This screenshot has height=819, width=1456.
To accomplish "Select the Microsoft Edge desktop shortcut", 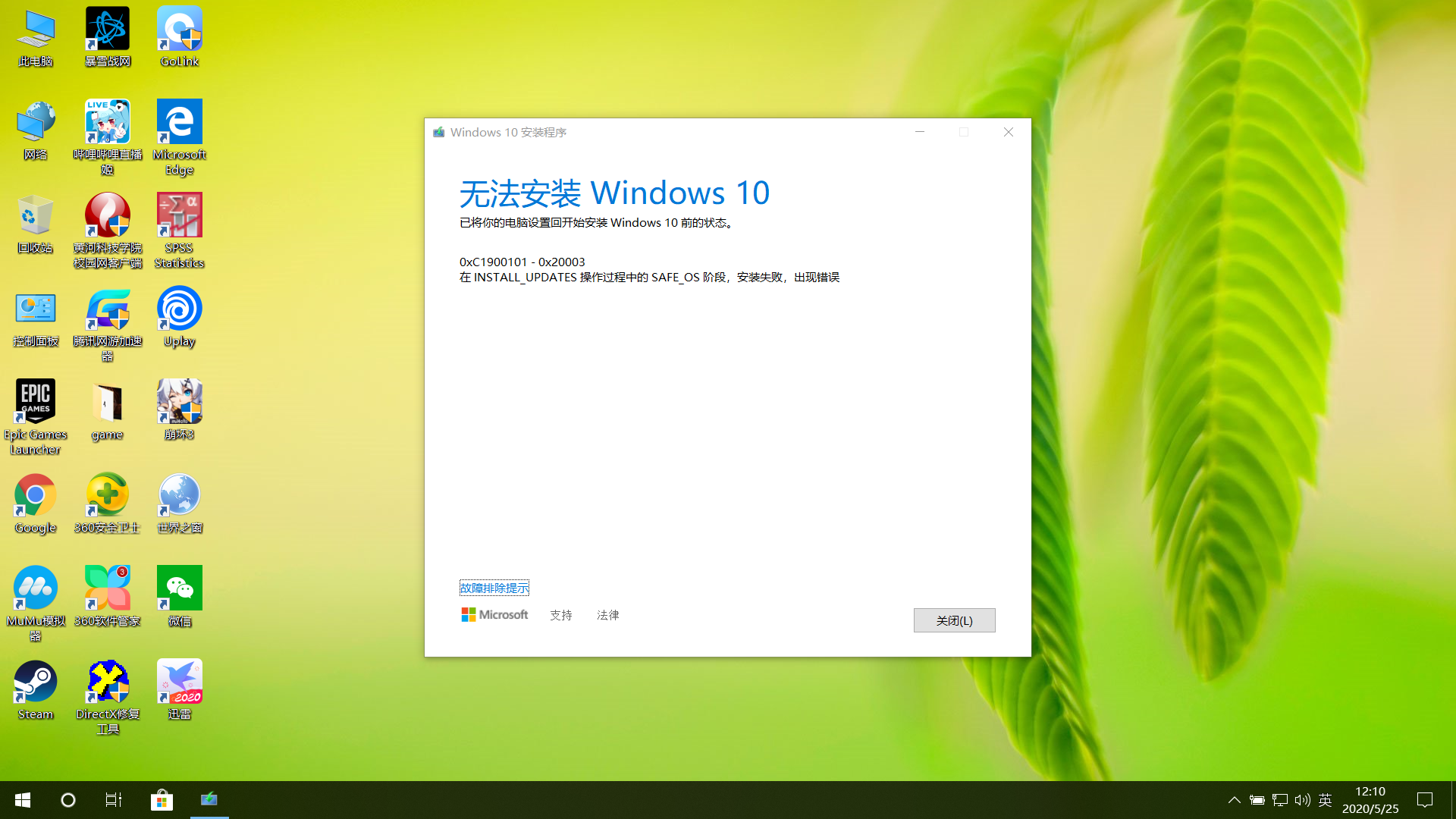I will tap(180, 137).
